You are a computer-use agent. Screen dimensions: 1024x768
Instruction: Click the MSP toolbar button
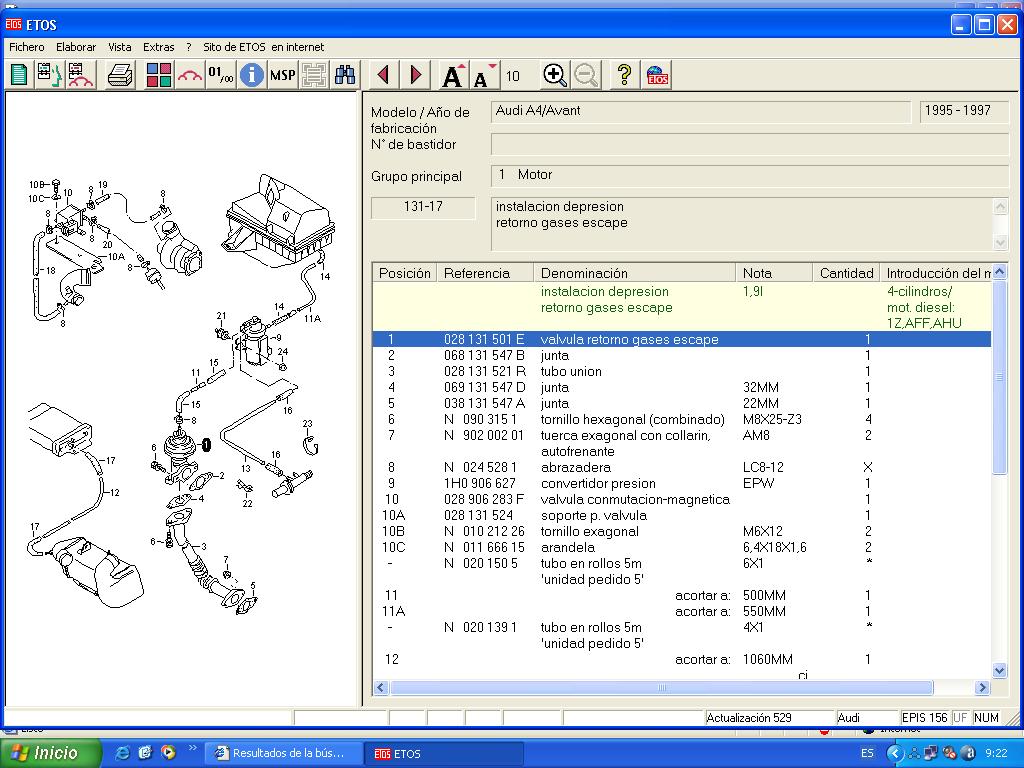click(x=282, y=75)
